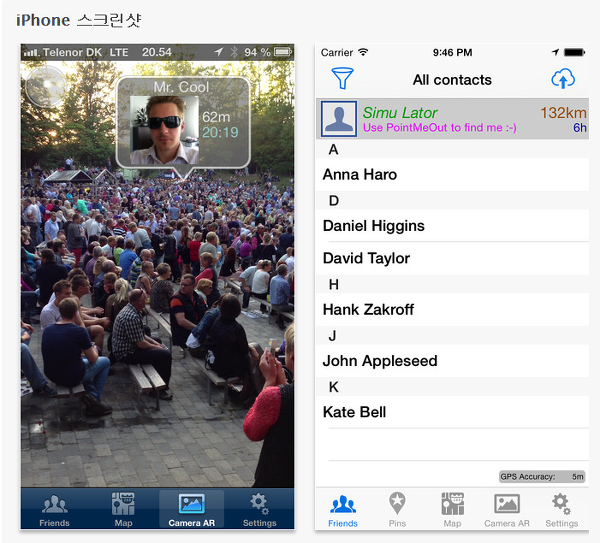Select contact John Appleseed
This screenshot has height=543, width=600.
pos(452,361)
